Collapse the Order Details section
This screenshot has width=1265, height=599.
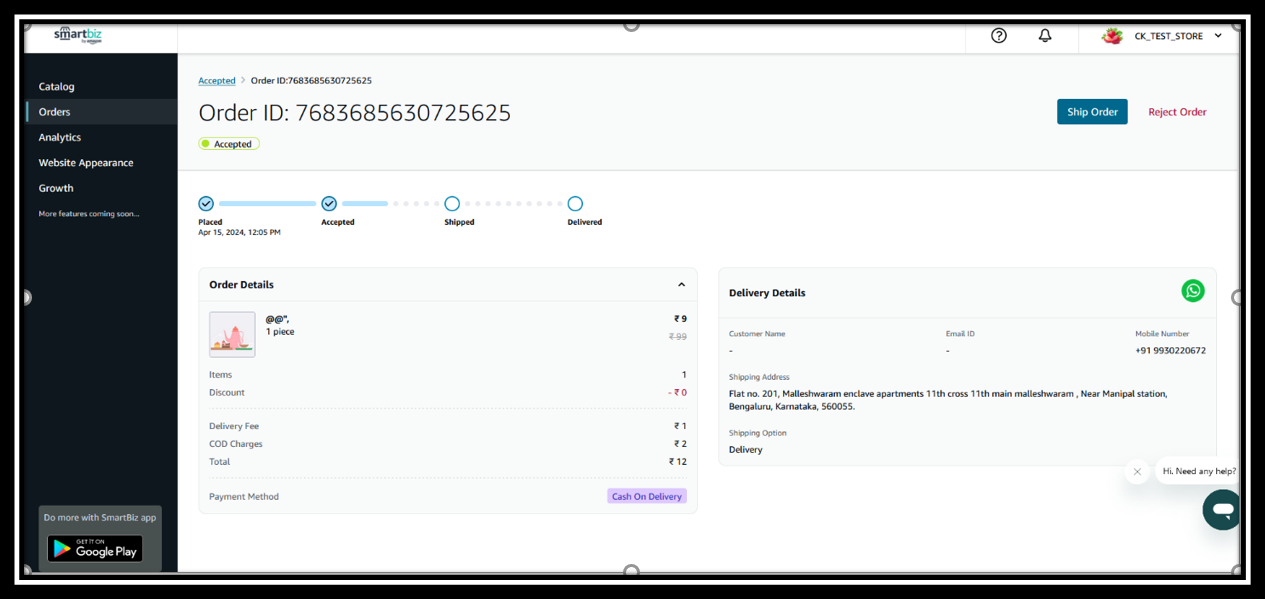[681, 285]
